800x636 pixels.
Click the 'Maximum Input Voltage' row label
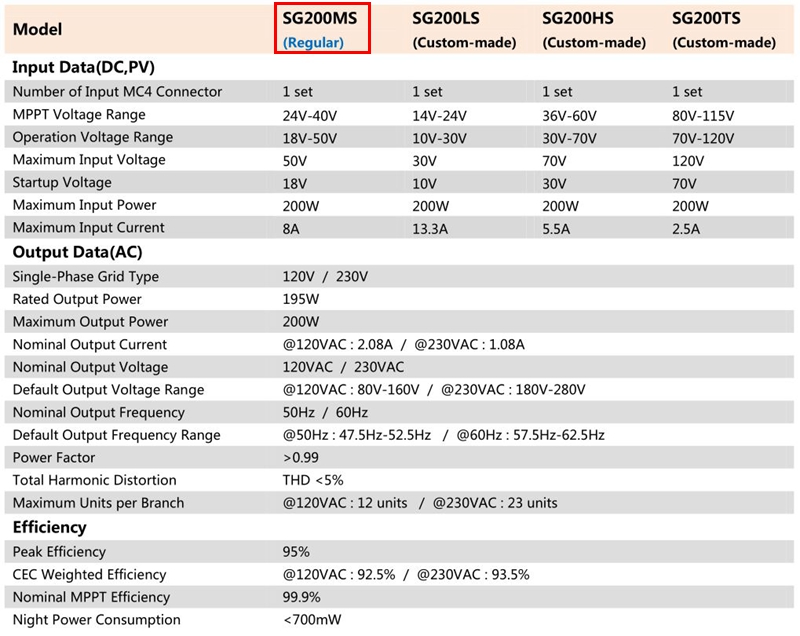click(x=89, y=160)
